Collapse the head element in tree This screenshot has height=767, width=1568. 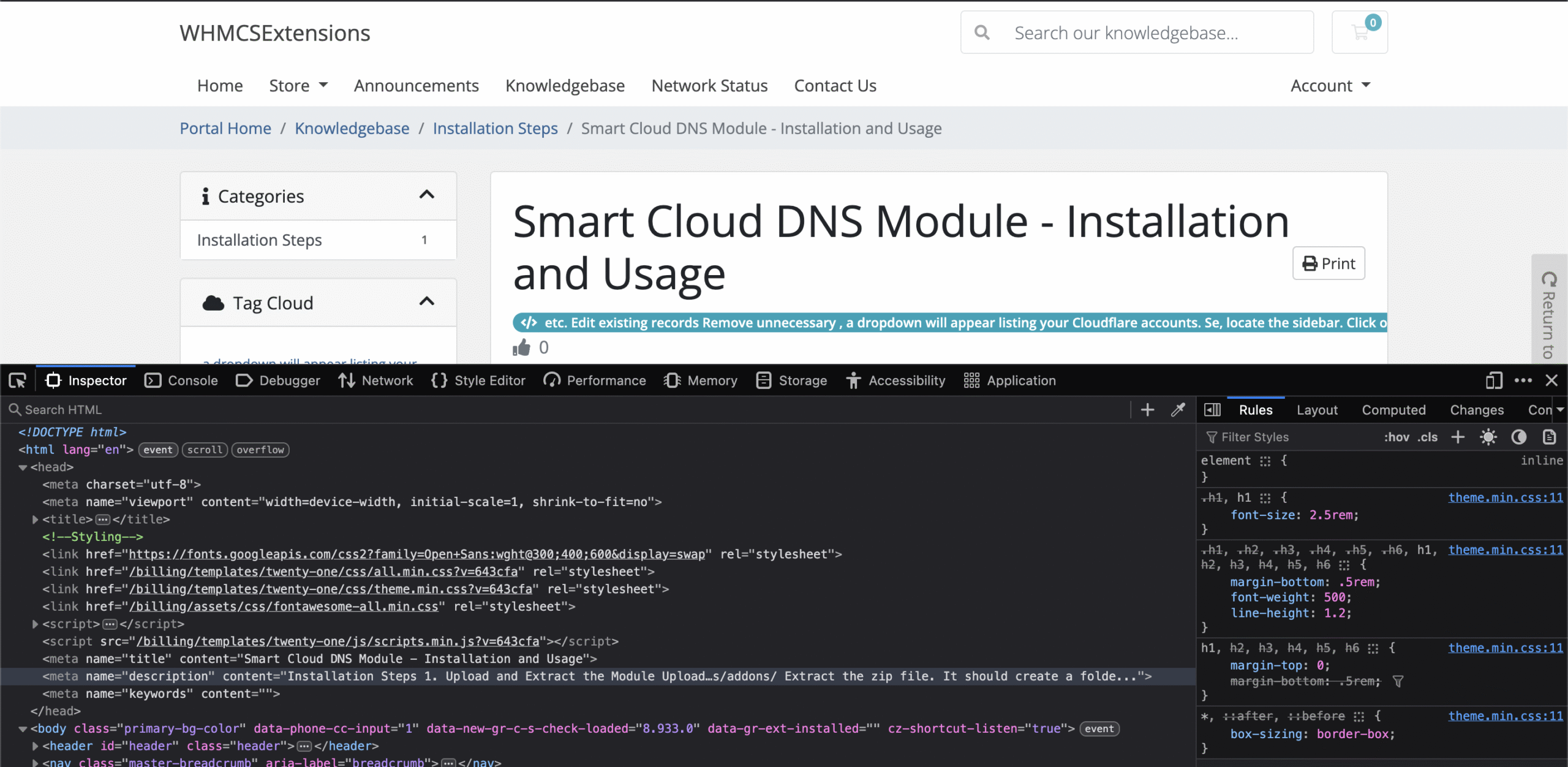click(23, 467)
